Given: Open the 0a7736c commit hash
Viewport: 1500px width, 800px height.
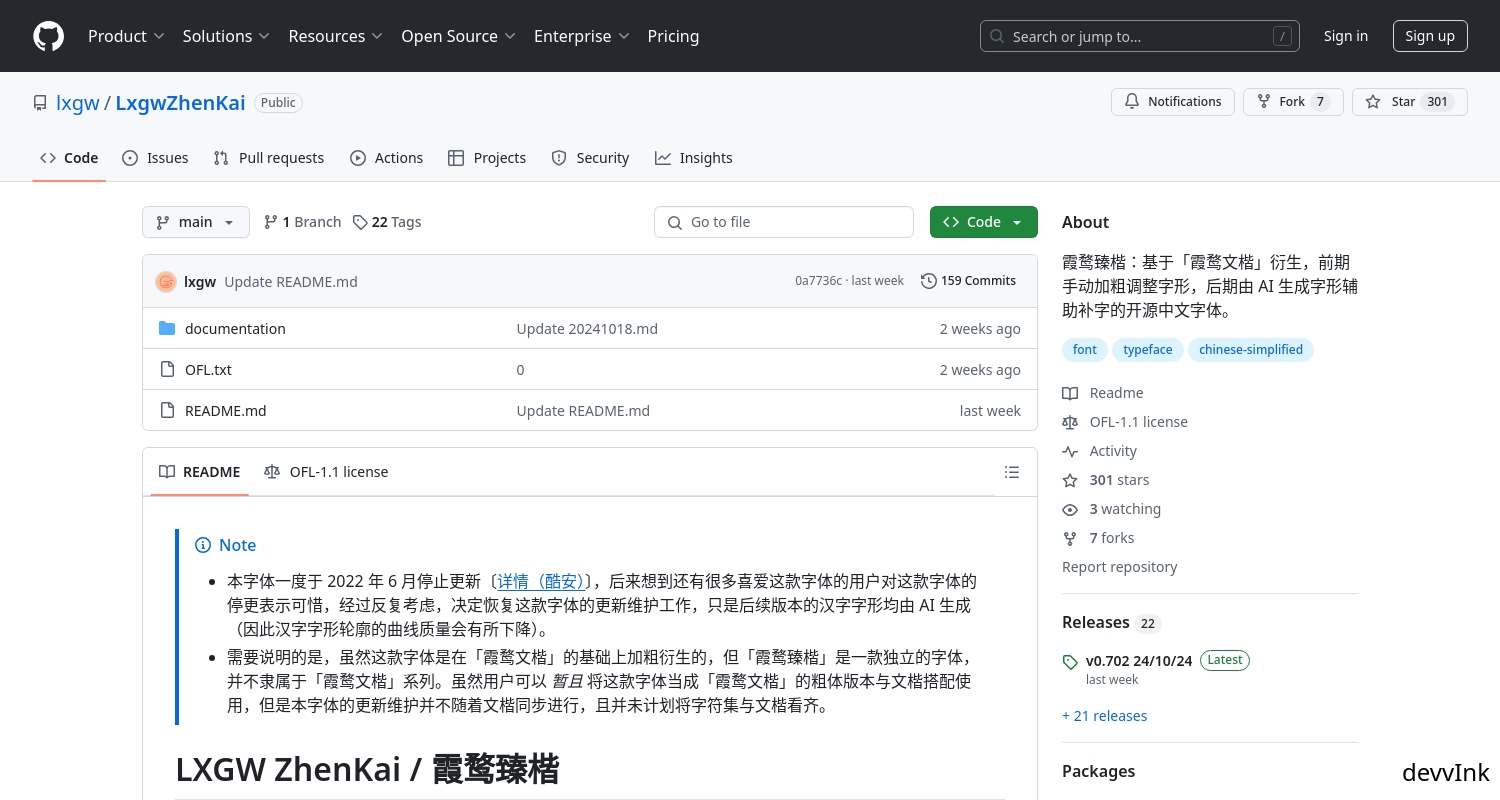Looking at the screenshot, I should click(x=818, y=281).
